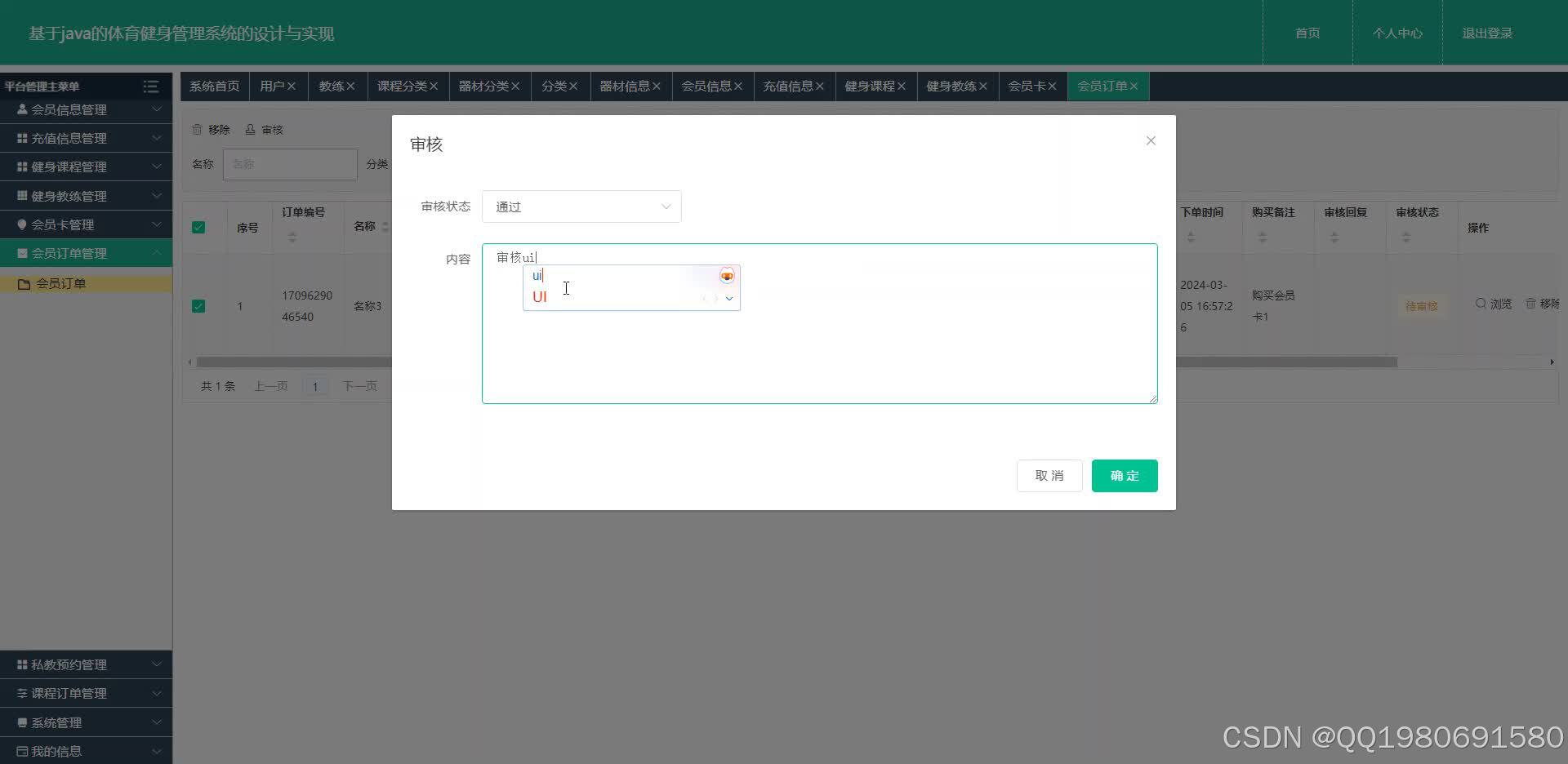The width and height of the screenshot is (1568, 764).
Task: Click the 审核 stamp icon in the toolbar
Action: pos(250,129)
